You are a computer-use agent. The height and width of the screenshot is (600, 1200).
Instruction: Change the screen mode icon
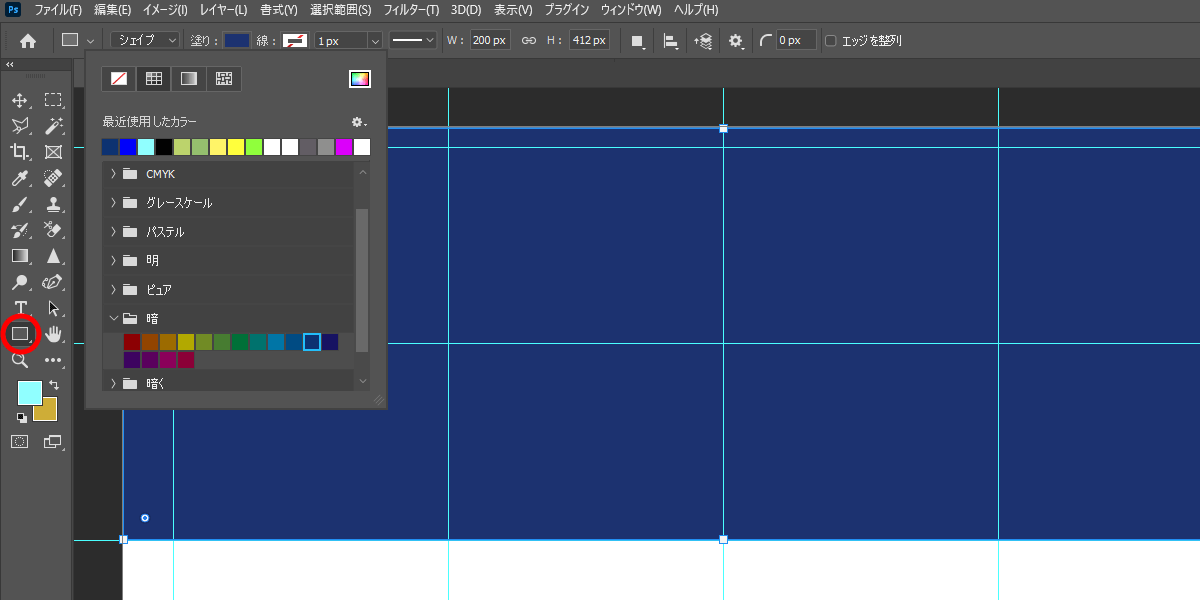pyautogui.click(x=53, y=441)
